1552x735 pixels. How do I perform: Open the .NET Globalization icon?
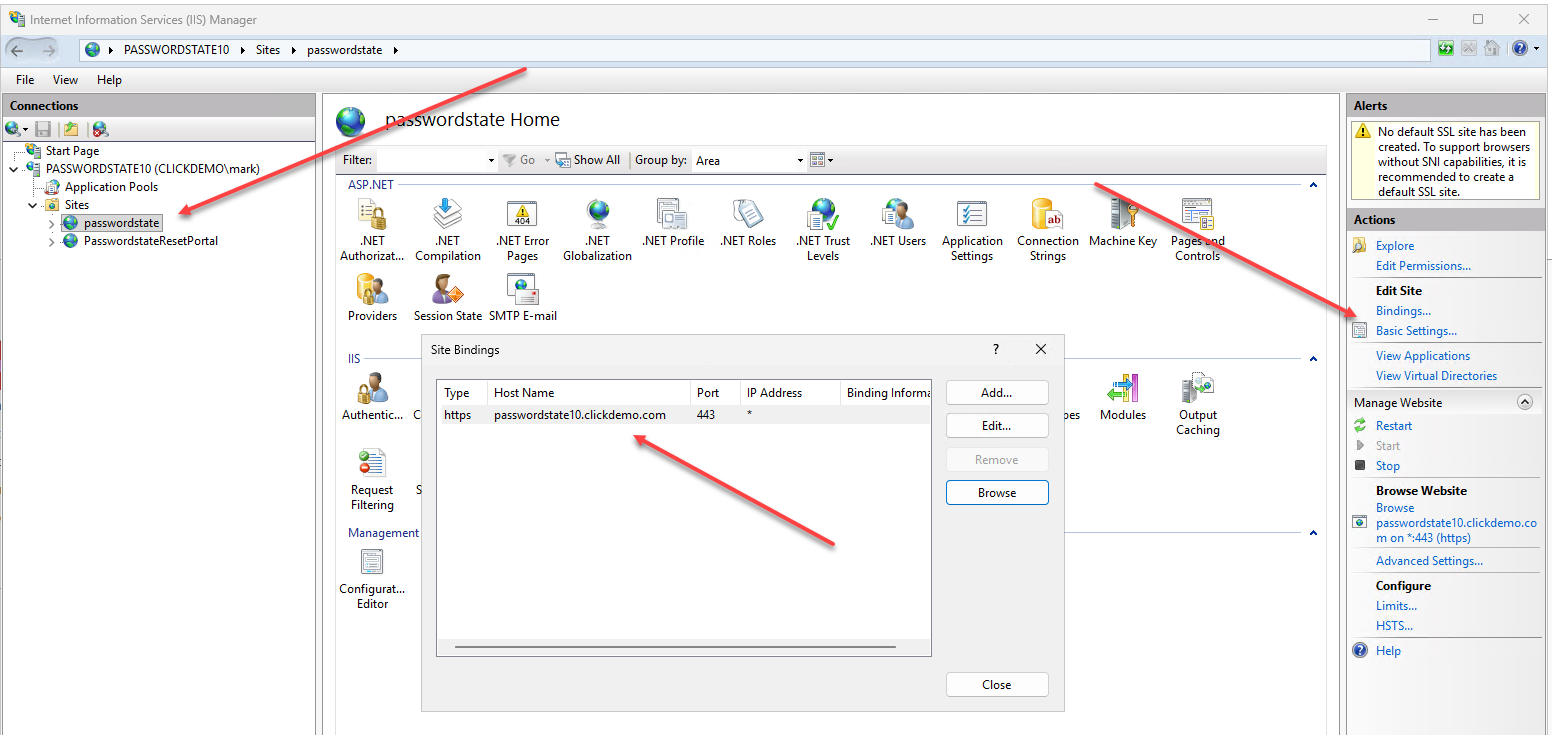click(597, 214)
